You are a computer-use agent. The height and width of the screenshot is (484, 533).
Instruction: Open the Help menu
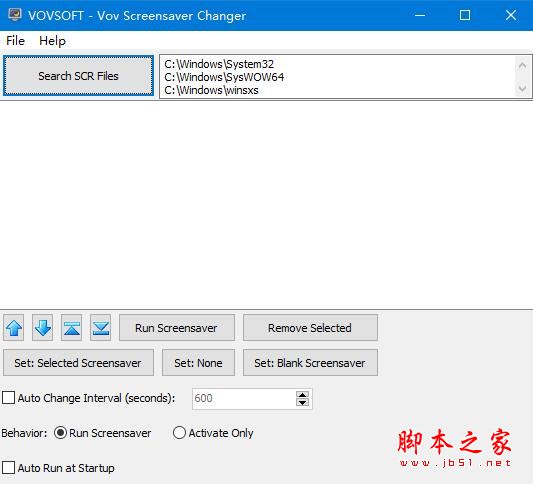tap(52, 41)
